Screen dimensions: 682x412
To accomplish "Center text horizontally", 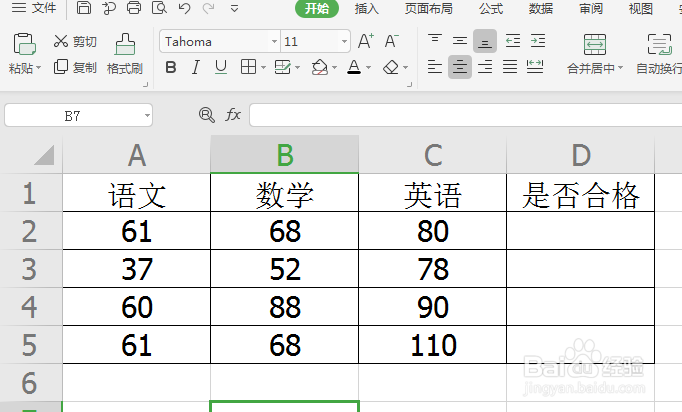I will 460,67.
